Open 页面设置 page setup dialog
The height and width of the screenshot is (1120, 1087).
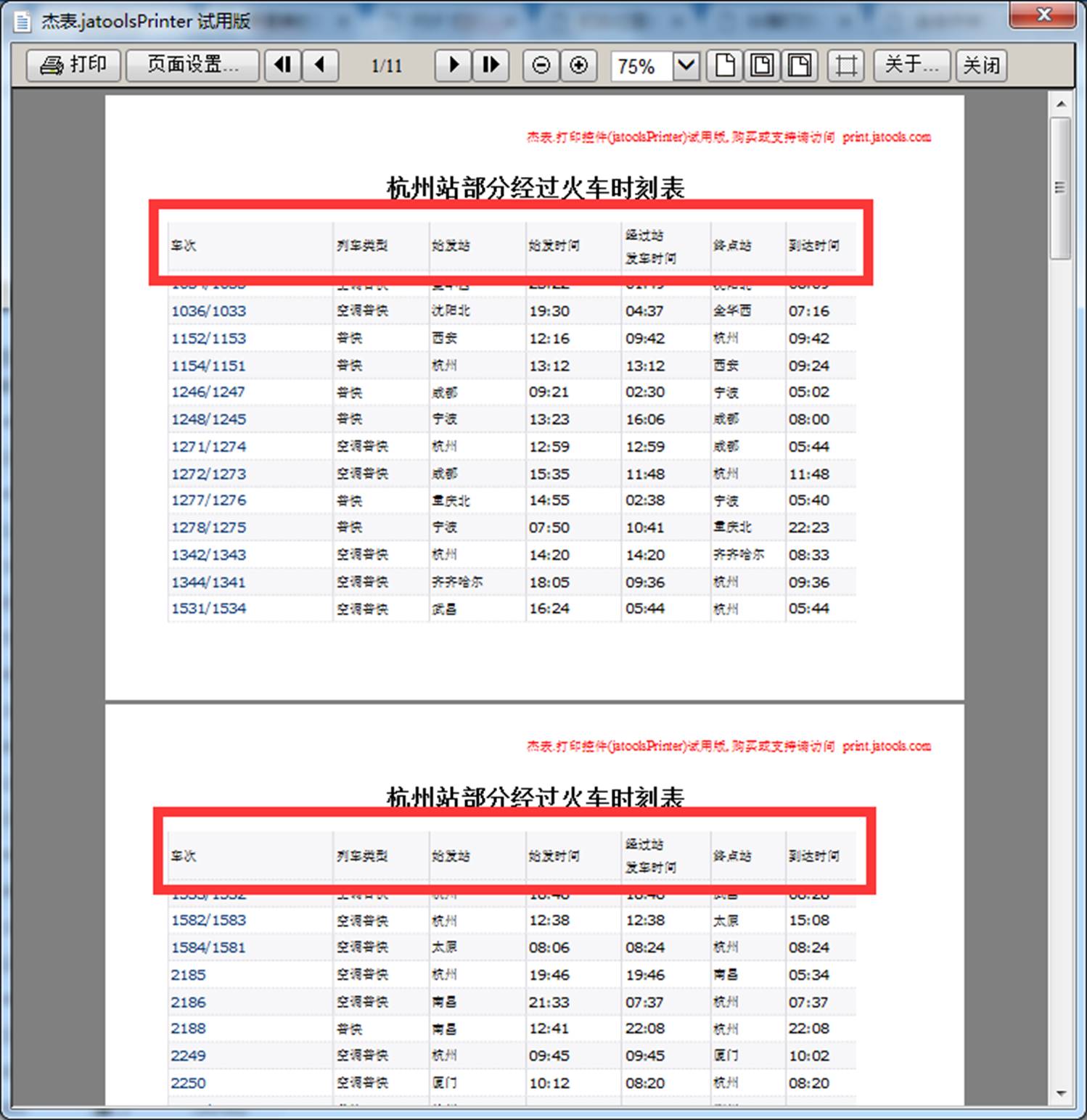[x=192, y=65]
